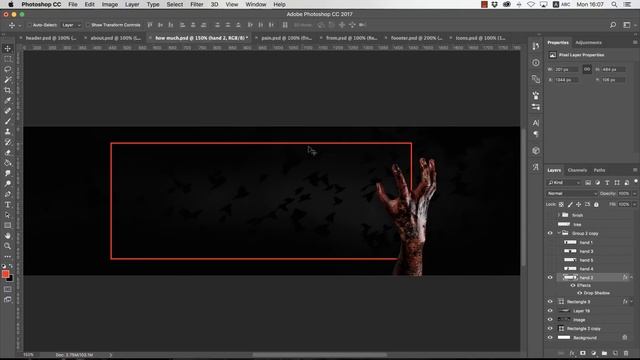
Task: Open Photoshop search icon in options bar
Action: [613, 25]
